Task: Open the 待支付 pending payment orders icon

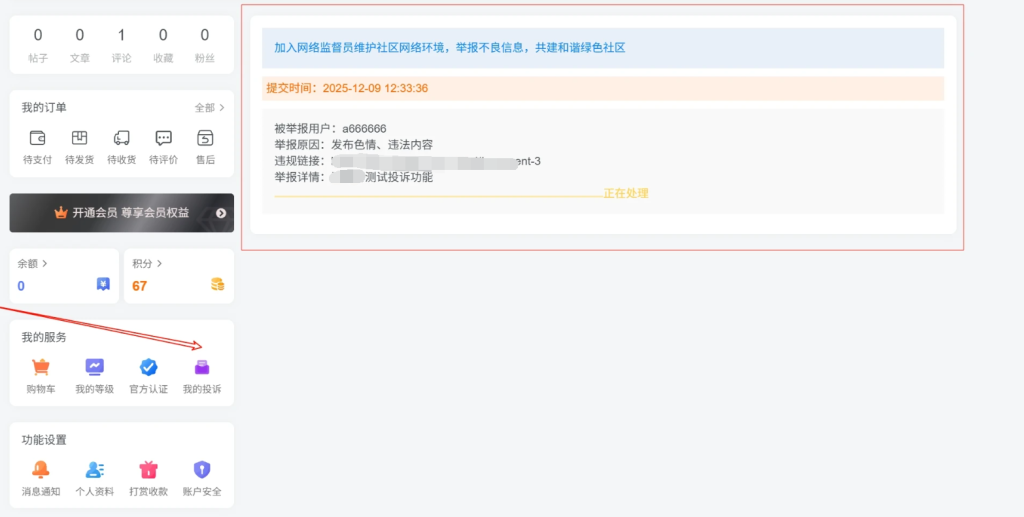Action: click(x=37, y=138)
